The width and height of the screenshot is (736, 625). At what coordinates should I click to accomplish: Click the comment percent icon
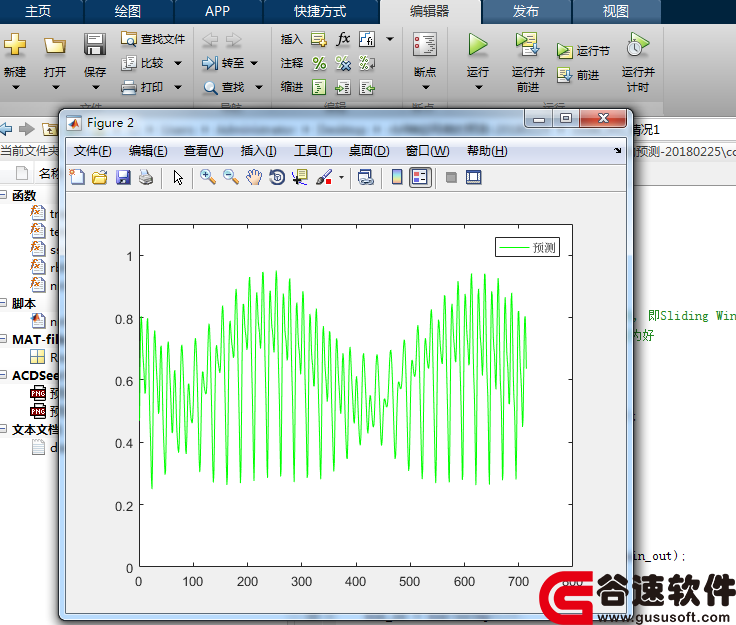tap(319, 63)
